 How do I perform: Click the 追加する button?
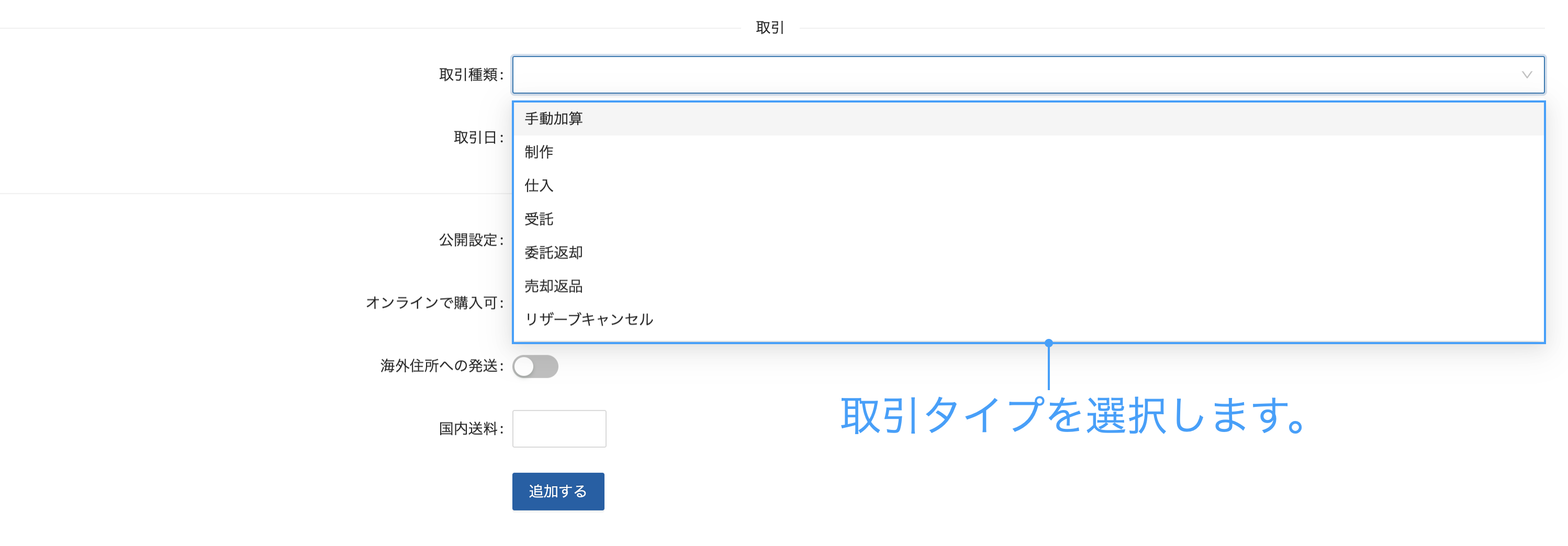558,491
